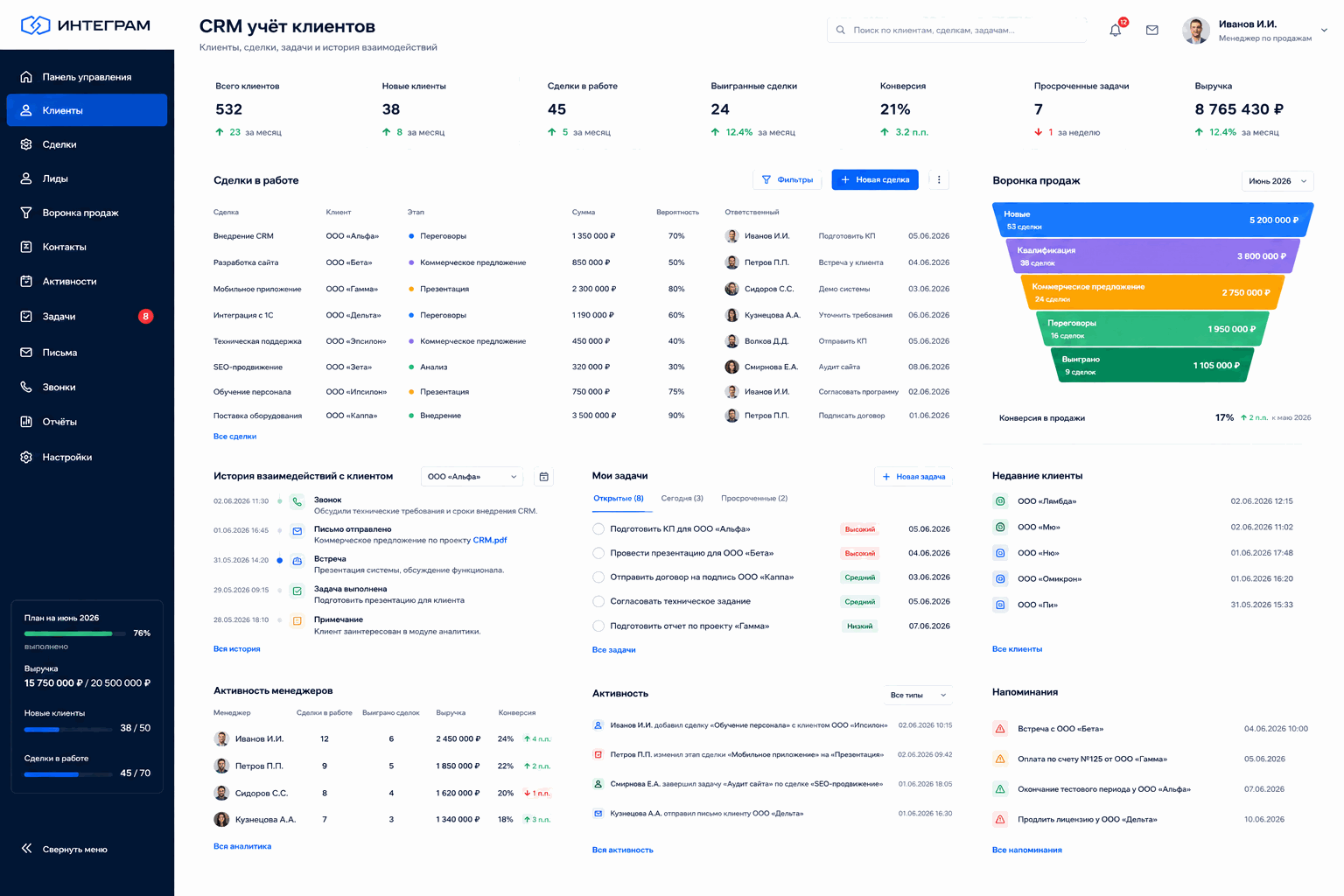Screen dimensions: 1344x896
Task: Open the mail envelope icon in header
Action: (x=1152, y=30)
